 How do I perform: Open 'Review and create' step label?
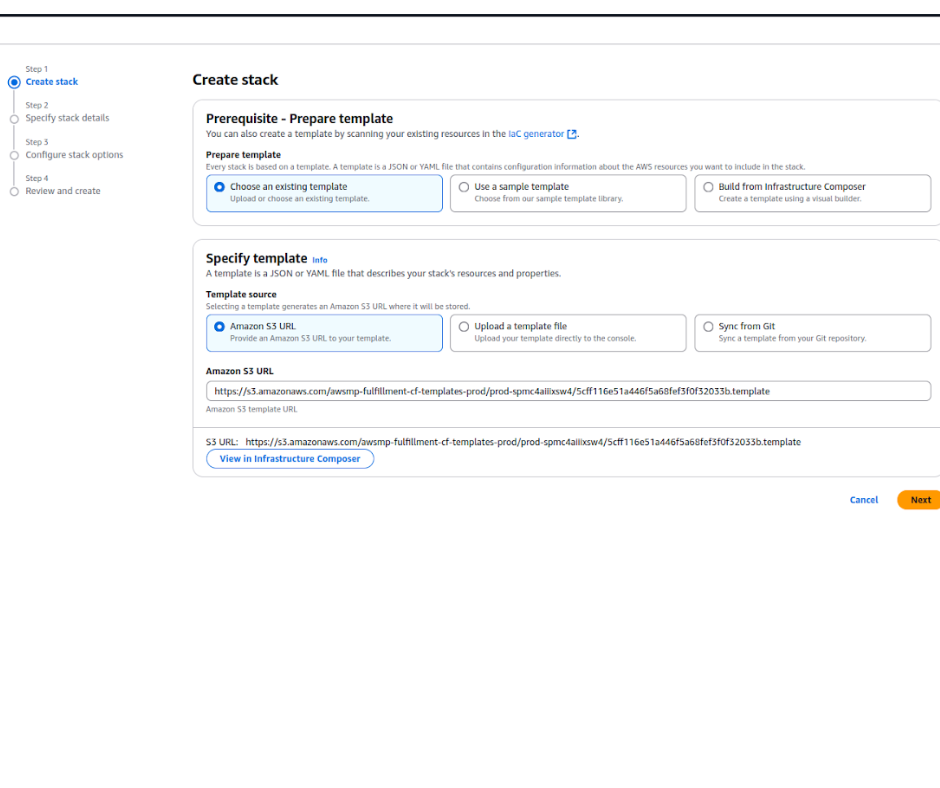tap(63, 191)
